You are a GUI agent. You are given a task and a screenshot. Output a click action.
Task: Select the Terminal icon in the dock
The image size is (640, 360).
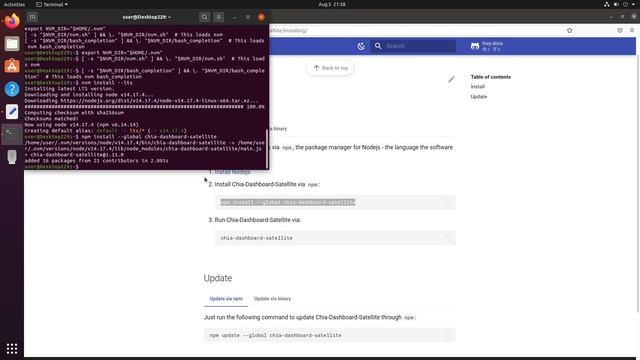pos(12,134)
